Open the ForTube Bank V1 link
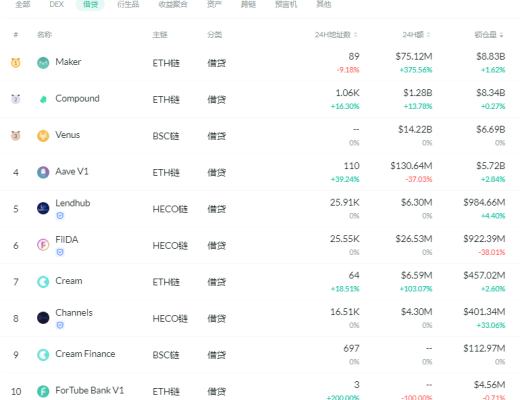520x400 pixels. pyautogui.click(x=90, y=390)
